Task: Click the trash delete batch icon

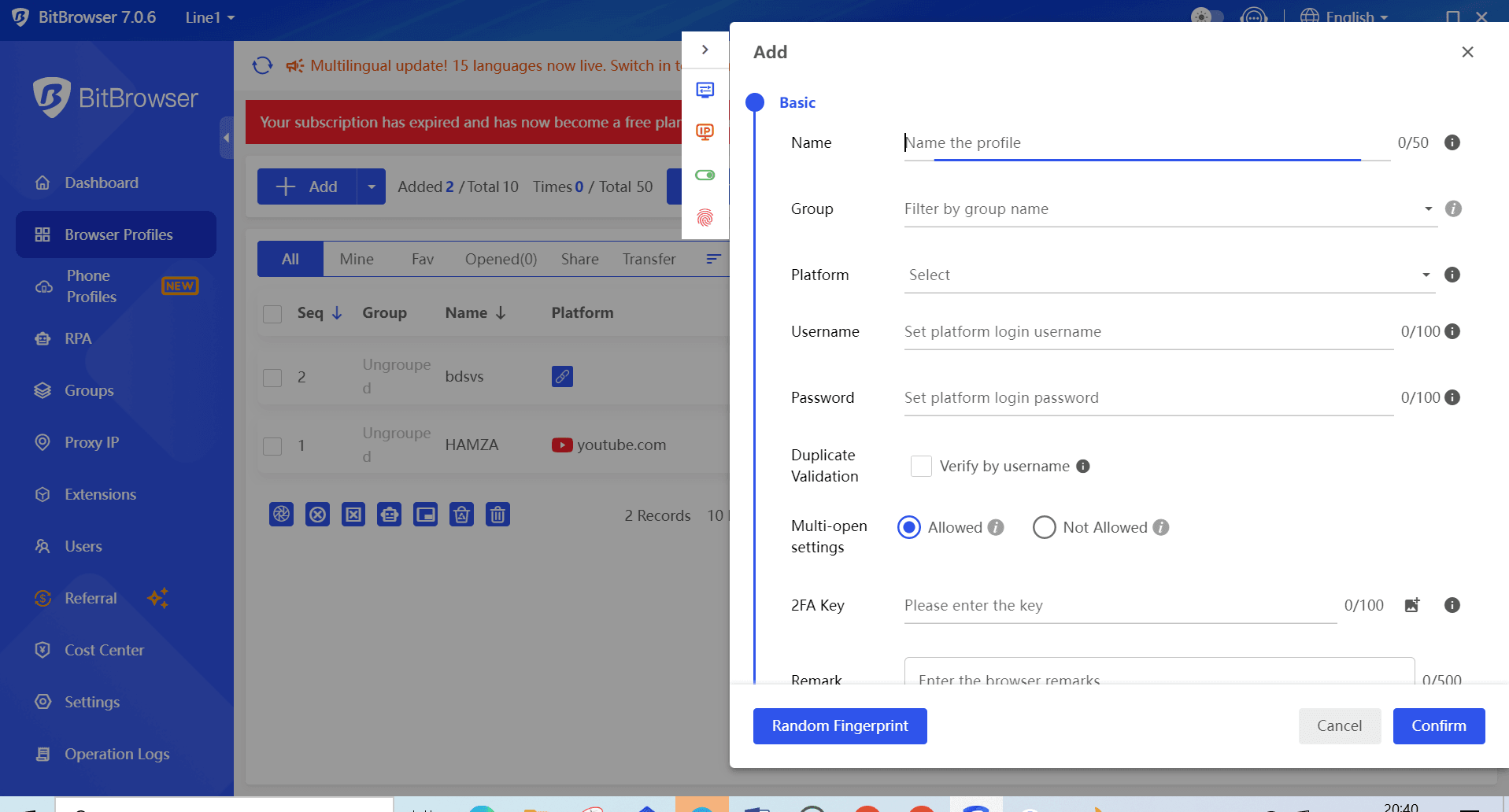Action: click(x=497, y=515)
